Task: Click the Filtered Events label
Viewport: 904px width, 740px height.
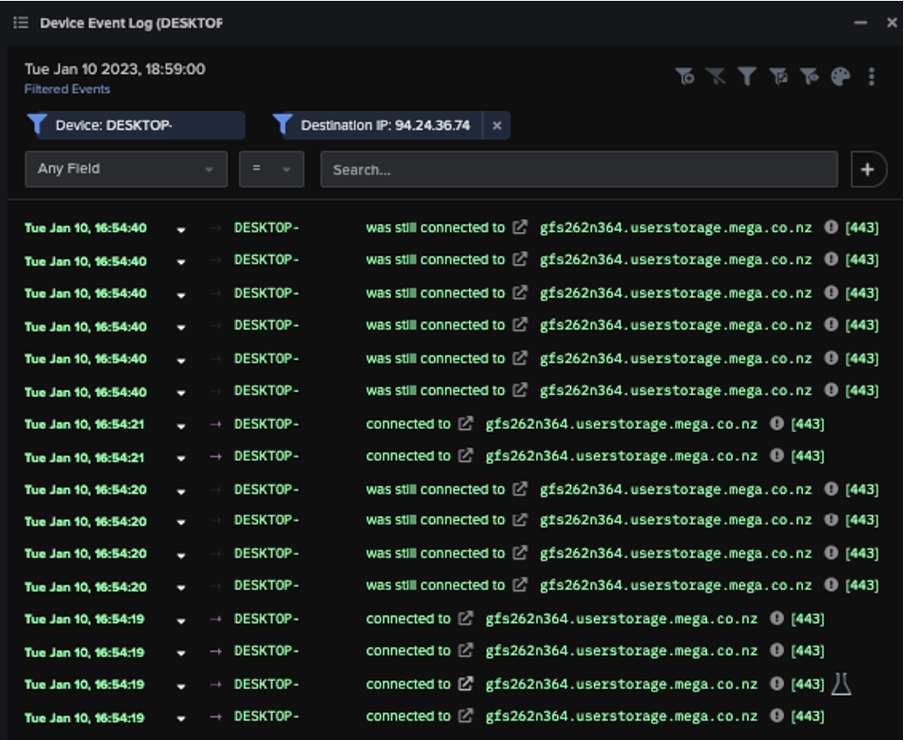Action: [x=66, y=89]
